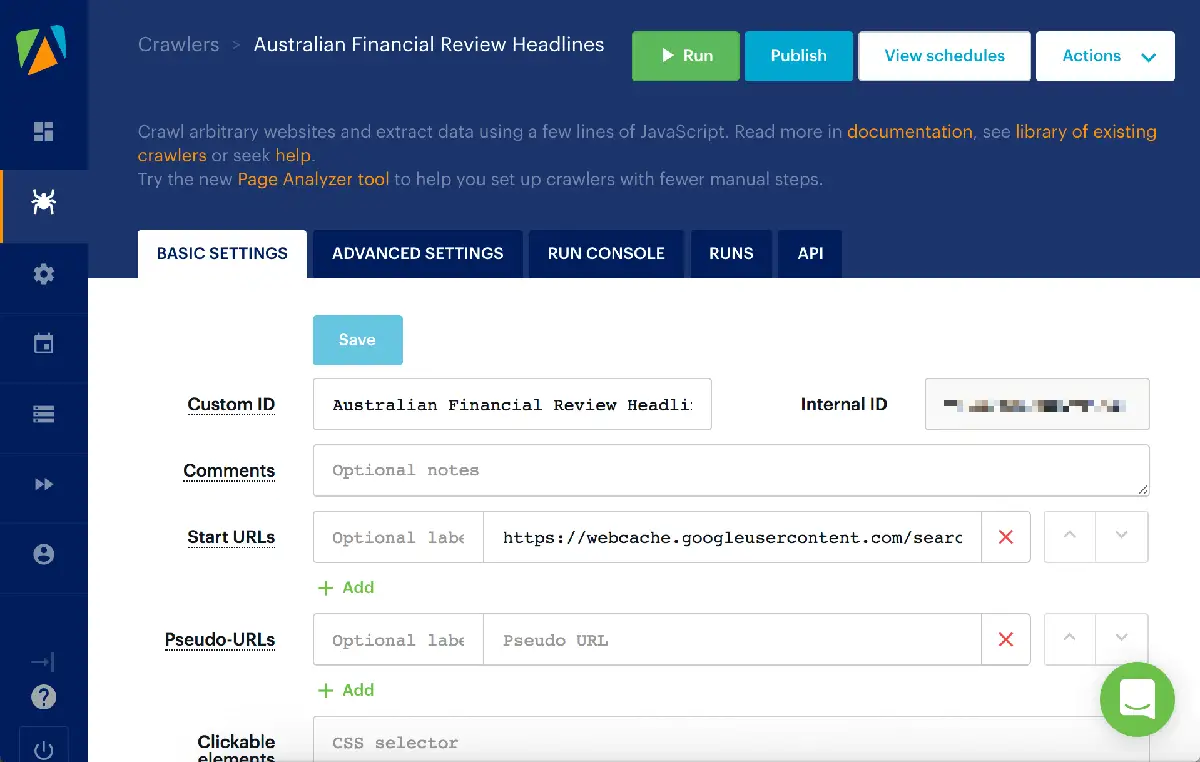Open the storage list icon in sidebar
The image size is (1200, 762).
click(x=43, y=414)
